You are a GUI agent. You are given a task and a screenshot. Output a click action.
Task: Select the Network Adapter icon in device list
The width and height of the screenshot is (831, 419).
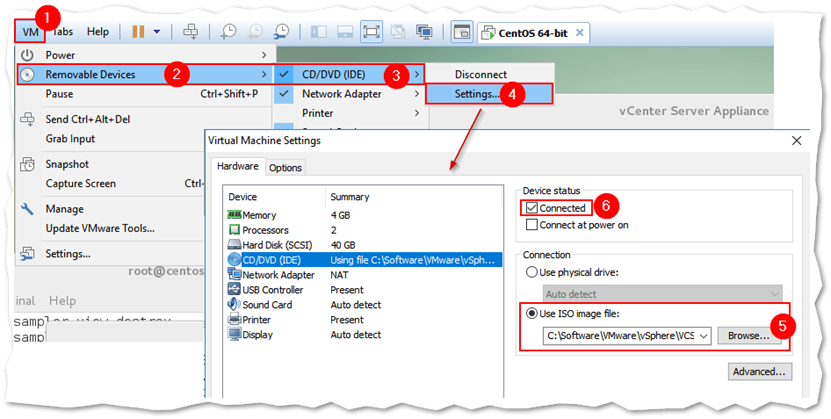234,274
